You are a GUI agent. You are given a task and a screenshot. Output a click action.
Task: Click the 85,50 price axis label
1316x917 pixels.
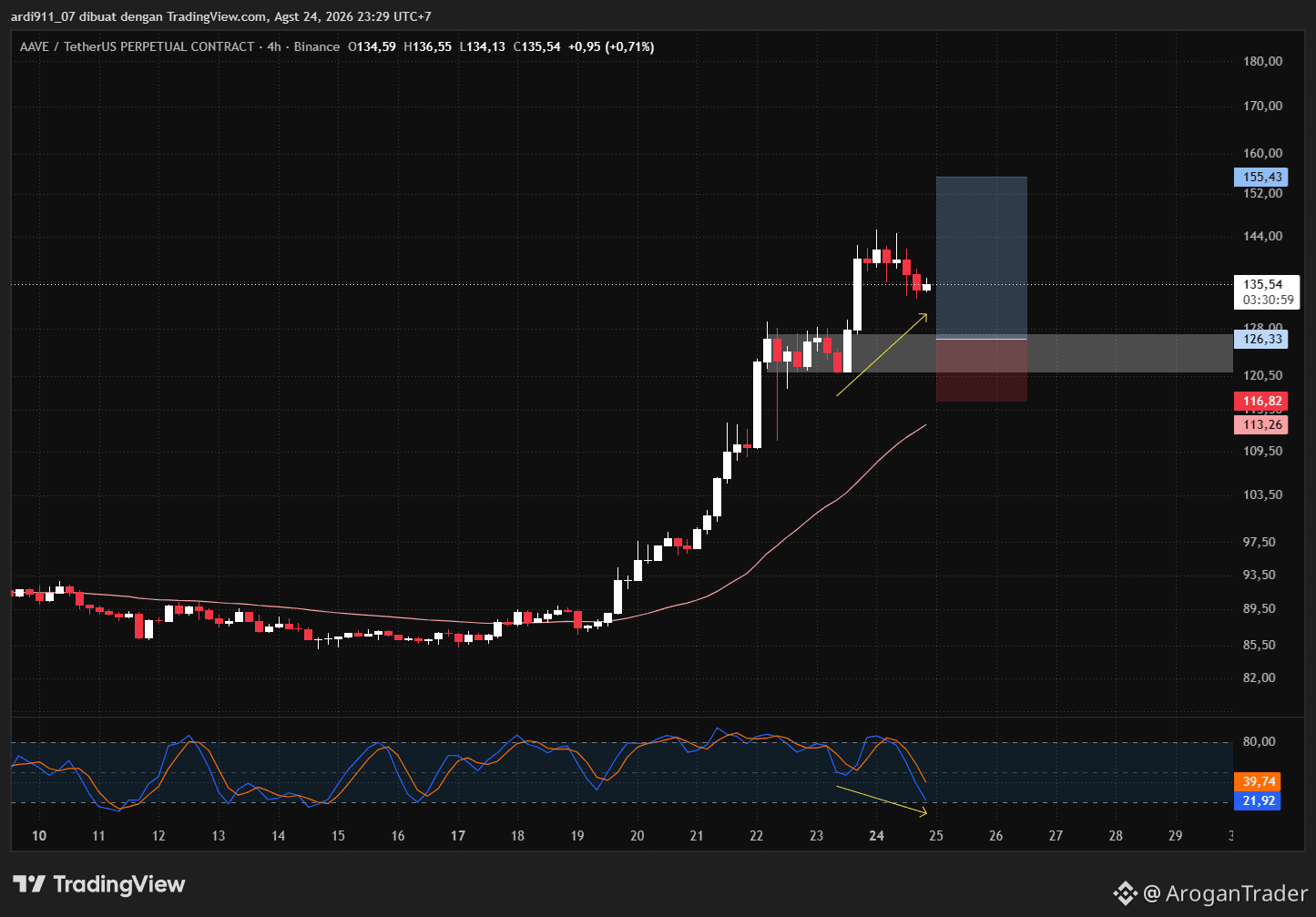[x=1260, y=646]
